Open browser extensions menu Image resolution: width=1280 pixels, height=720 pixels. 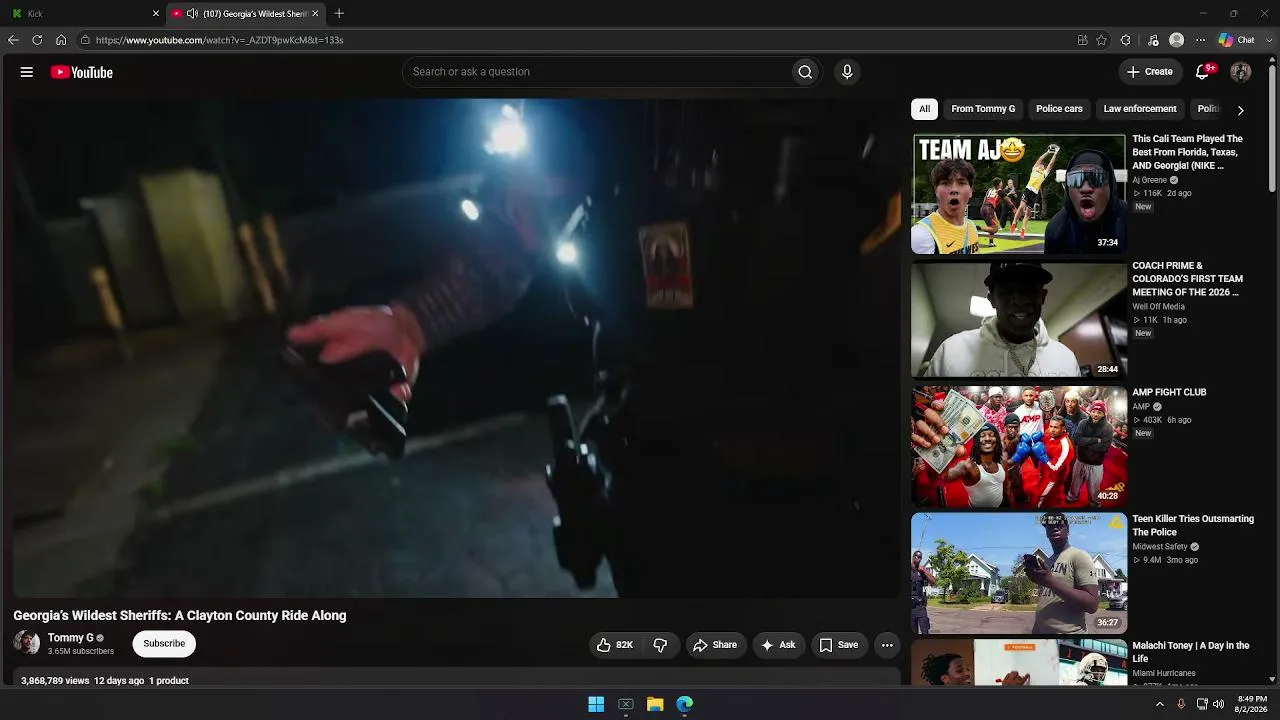1126,40
